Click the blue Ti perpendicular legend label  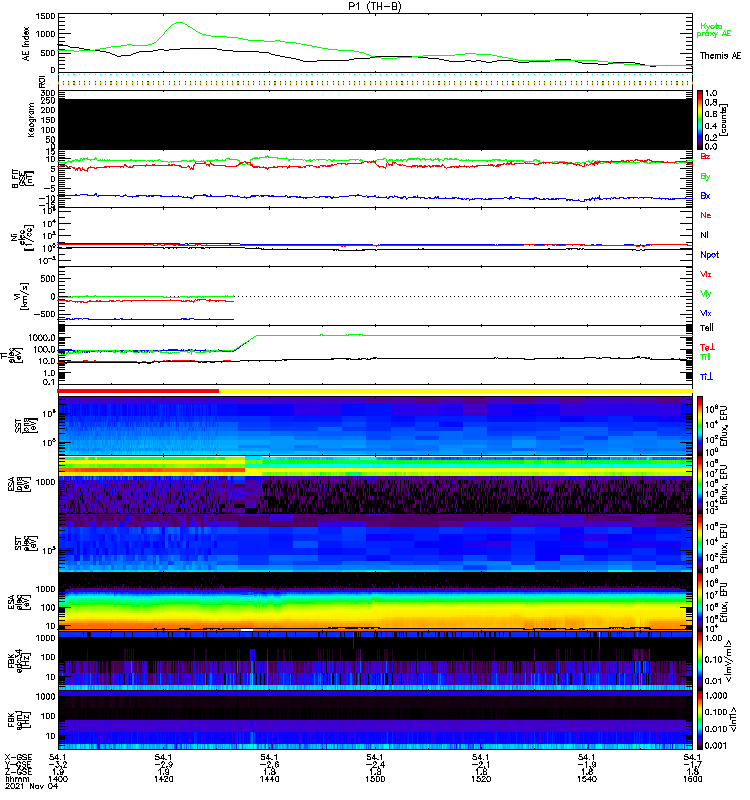pyautogui.click(x=706, y=377)
